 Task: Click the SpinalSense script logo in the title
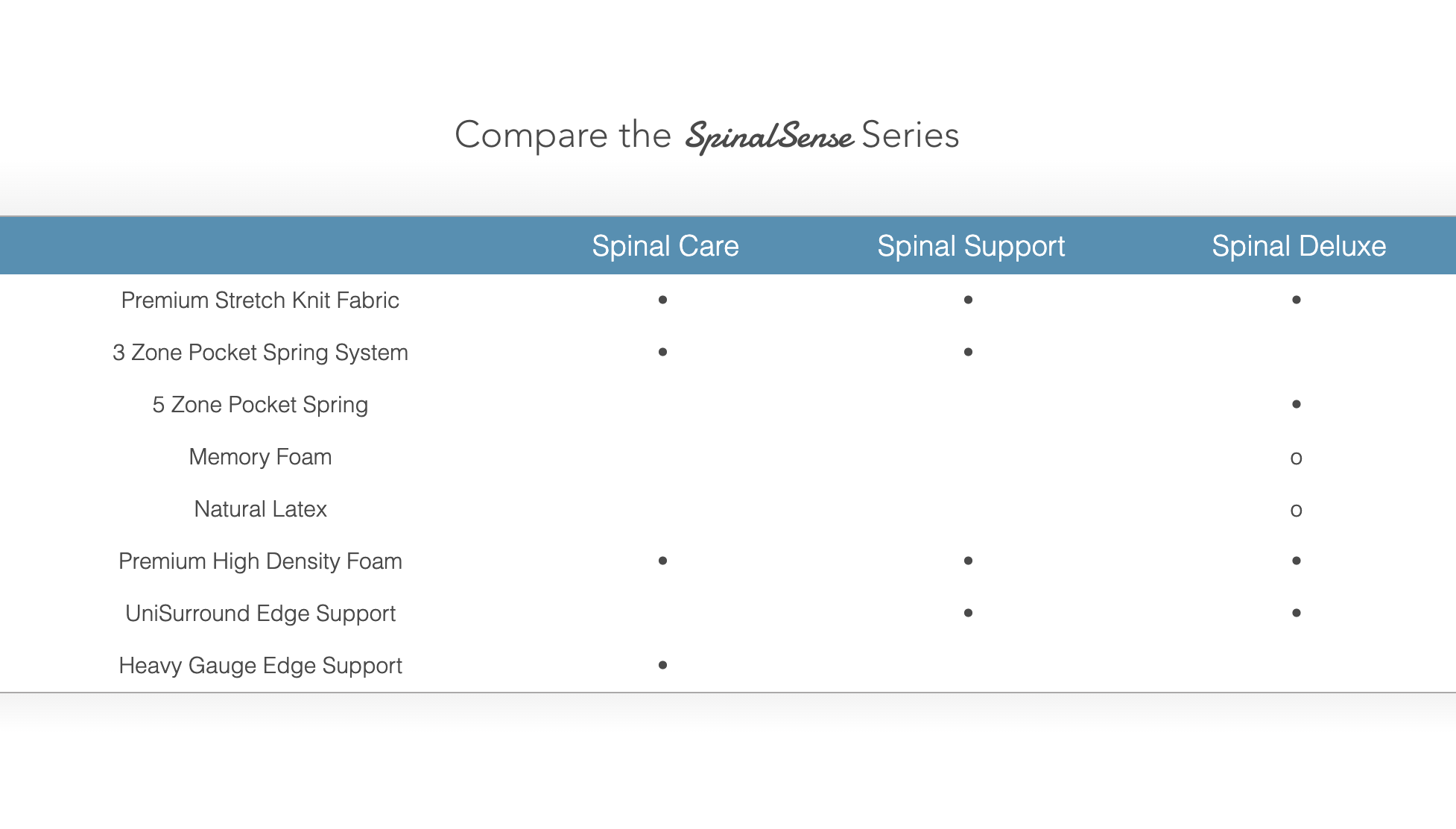[x=769, y=136]
